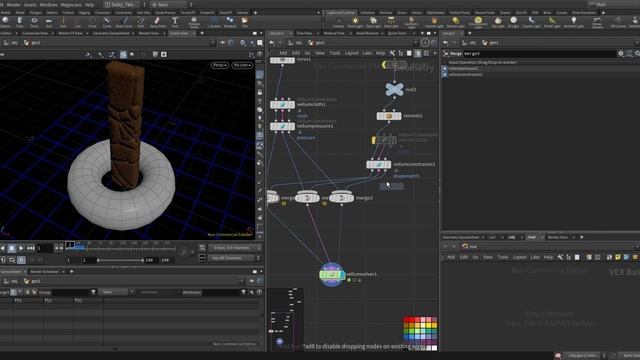Open the Render menu

pos(13,5)
